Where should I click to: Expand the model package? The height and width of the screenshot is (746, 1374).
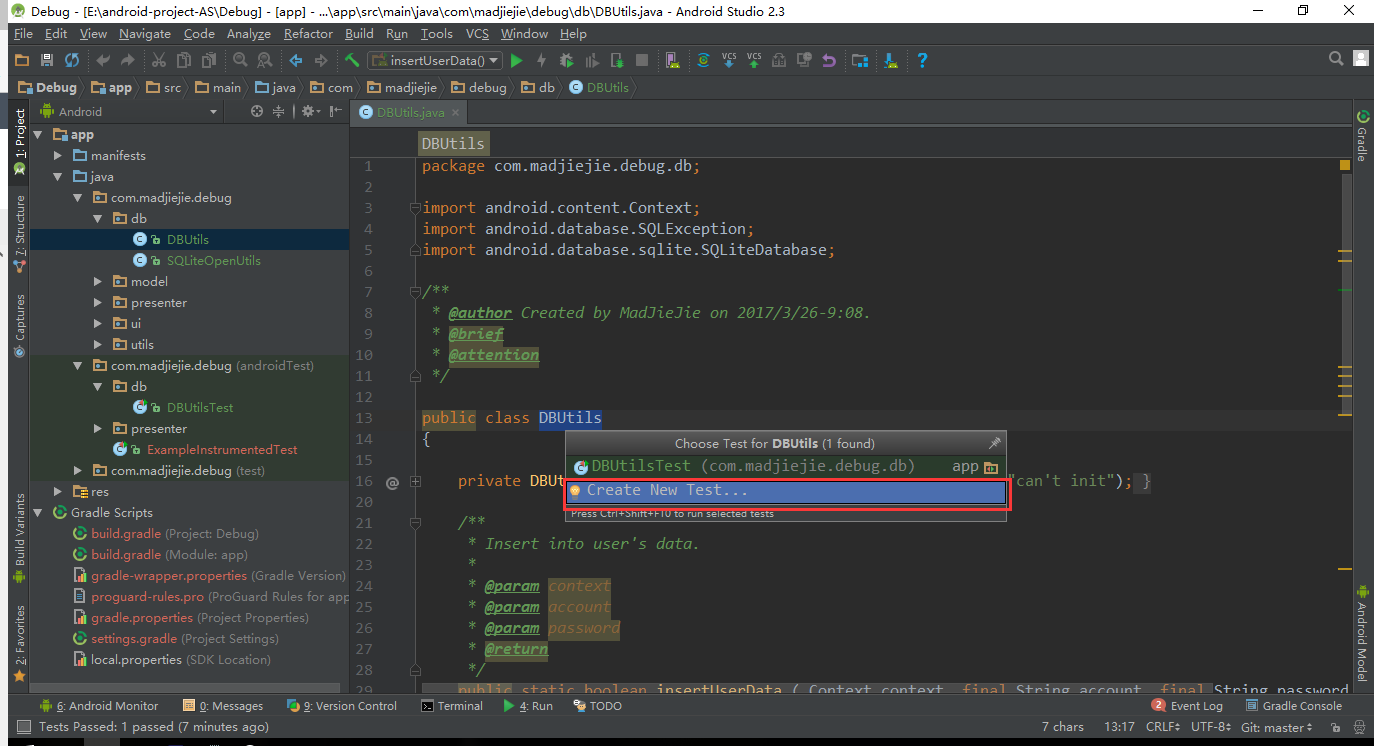(98, 282)
